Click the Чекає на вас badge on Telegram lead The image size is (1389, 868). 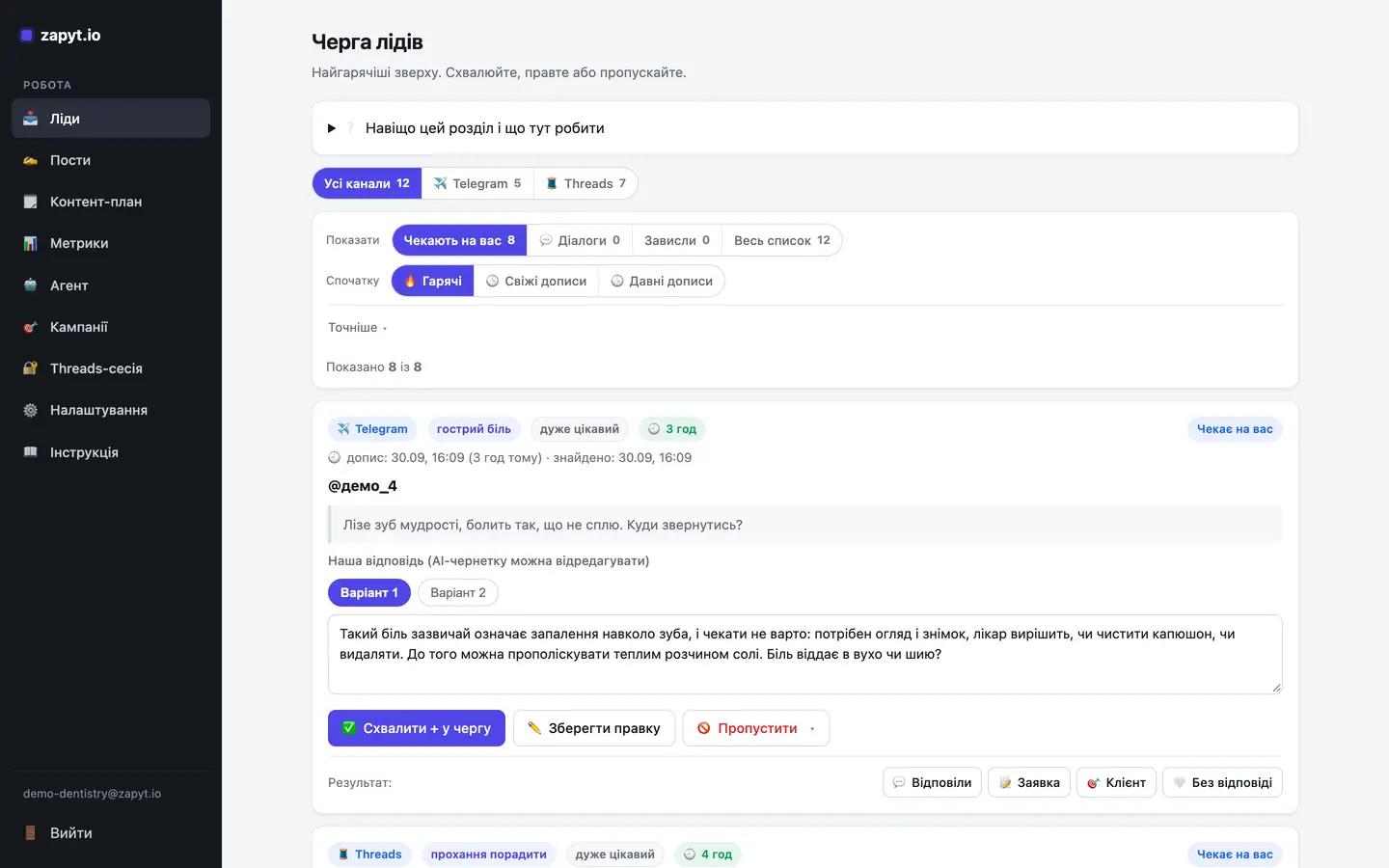[1235, 429]
